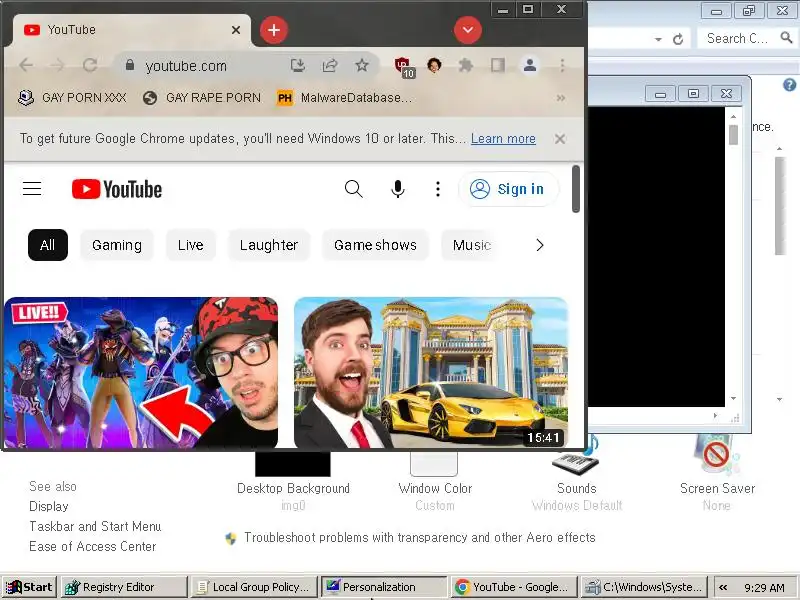Select the All filter chip
The height and width of the screenshot is (600, 800).
(x=47, y=245)
